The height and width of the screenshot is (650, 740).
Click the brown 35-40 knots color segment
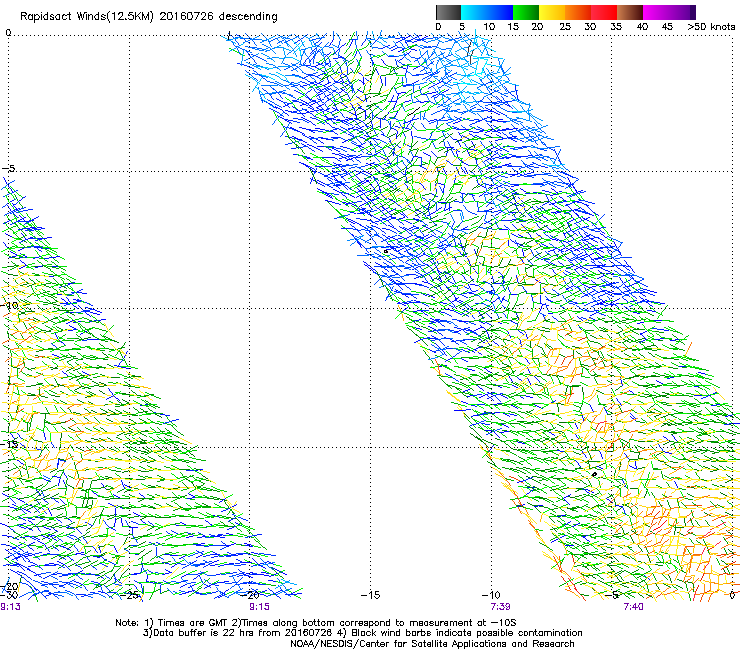coord(630,12)
